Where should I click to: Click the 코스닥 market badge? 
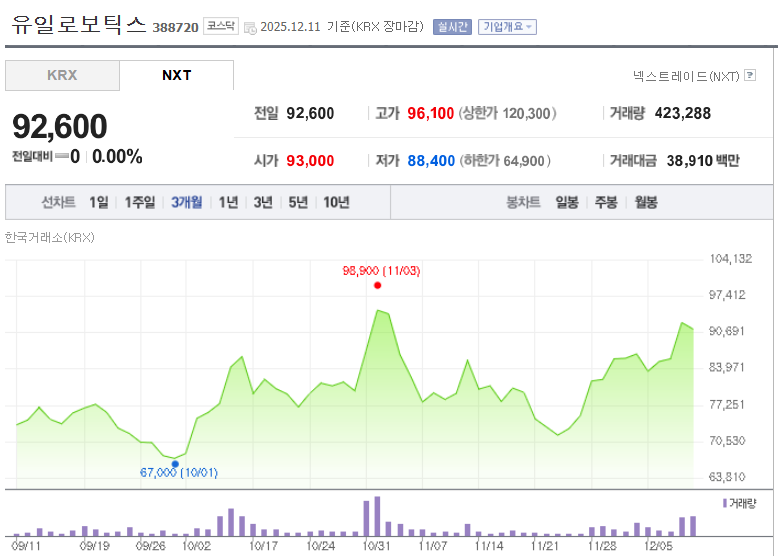point(221,26)
